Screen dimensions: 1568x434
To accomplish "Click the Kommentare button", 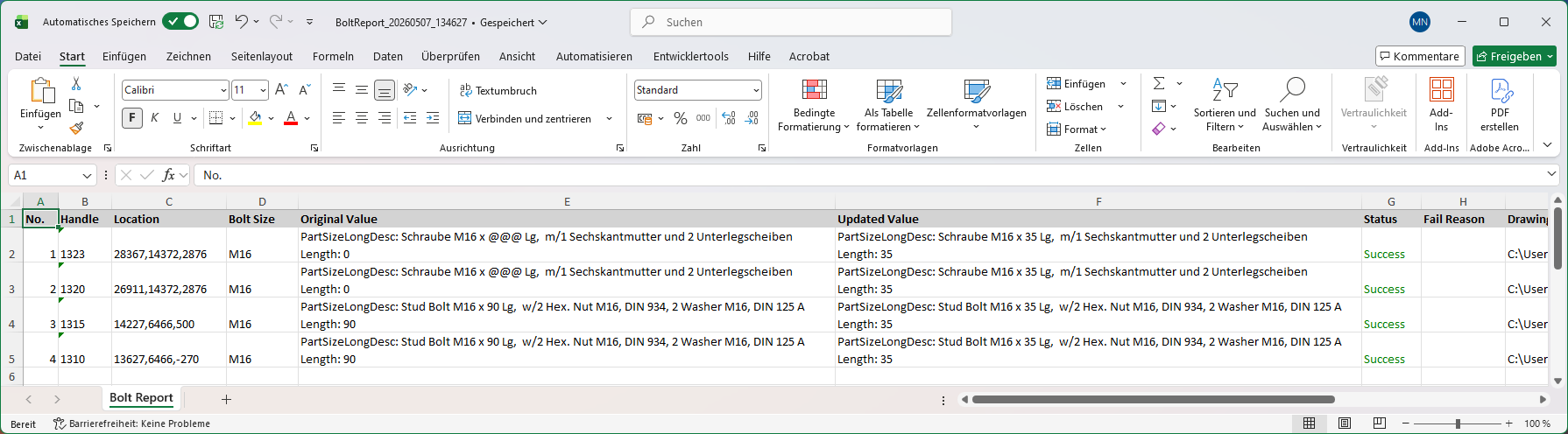I will [1420, 56].
